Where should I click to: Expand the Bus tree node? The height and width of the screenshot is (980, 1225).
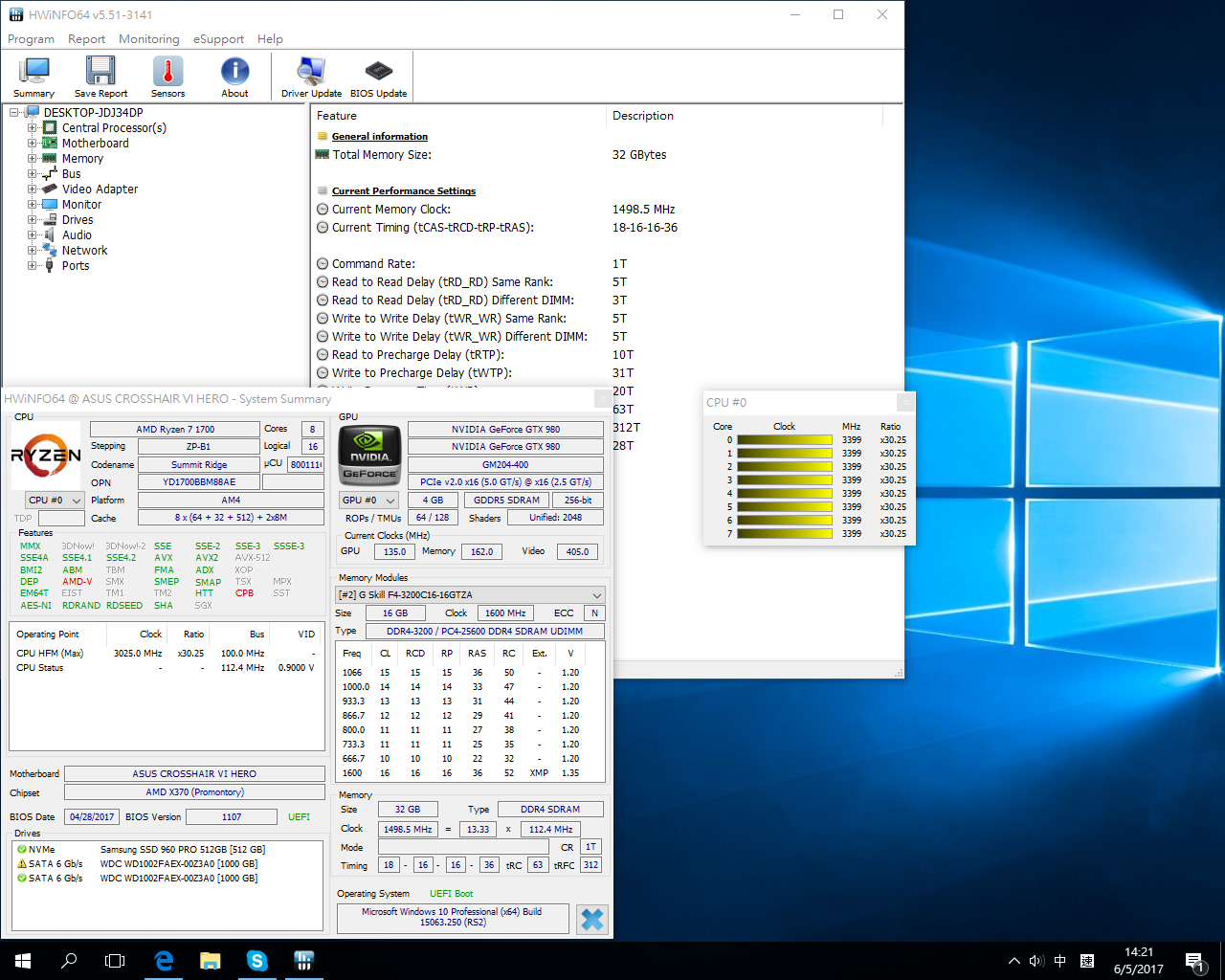32,173
